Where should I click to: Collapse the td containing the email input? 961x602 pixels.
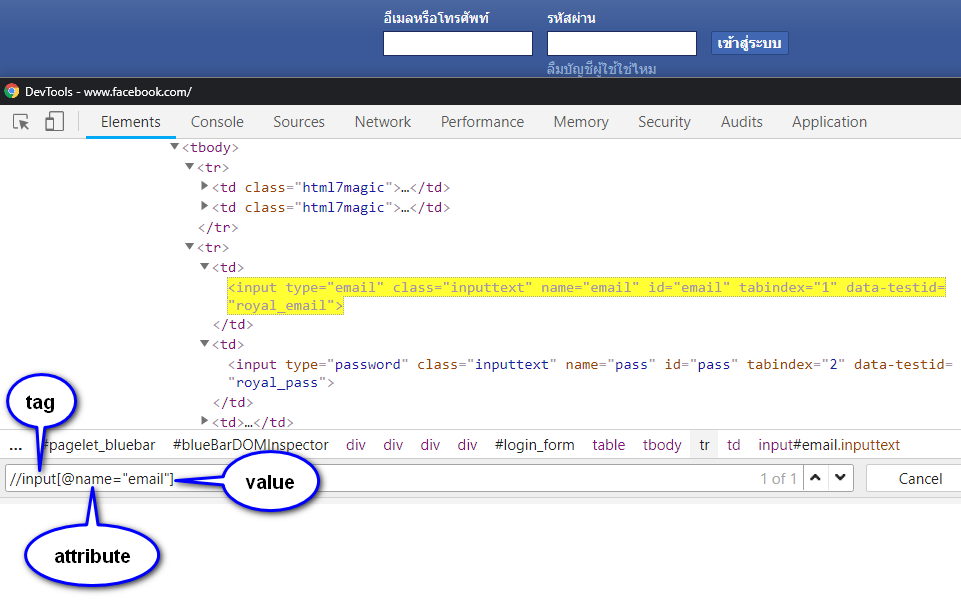[x=205, y=267]
